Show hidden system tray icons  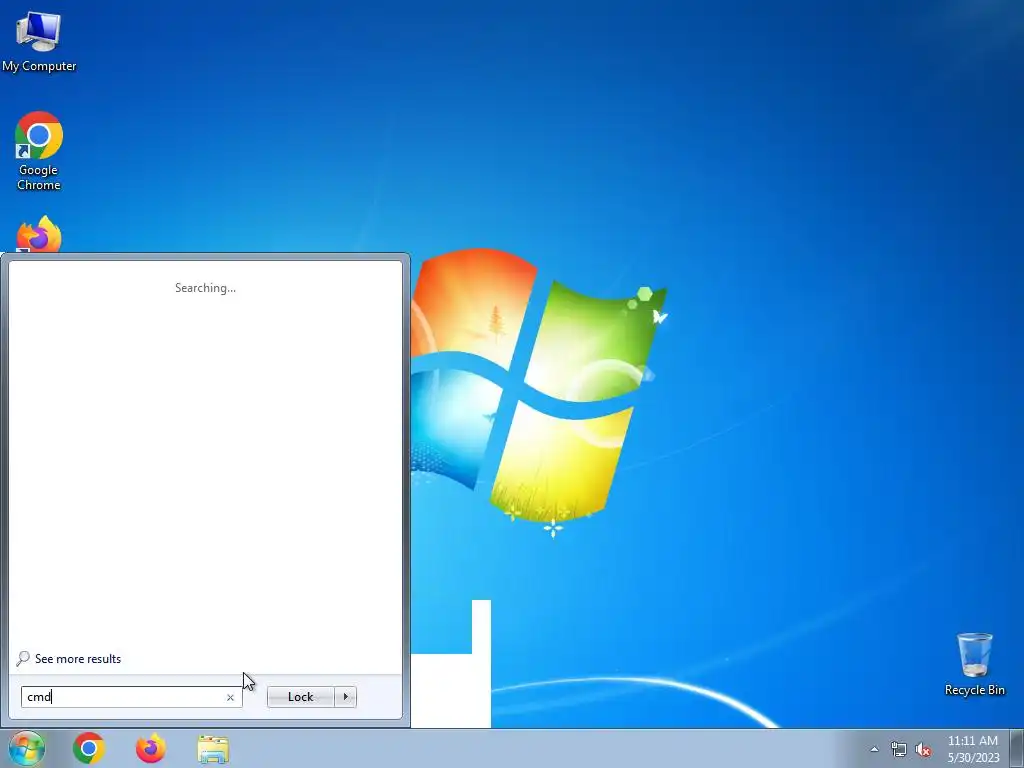874,749
